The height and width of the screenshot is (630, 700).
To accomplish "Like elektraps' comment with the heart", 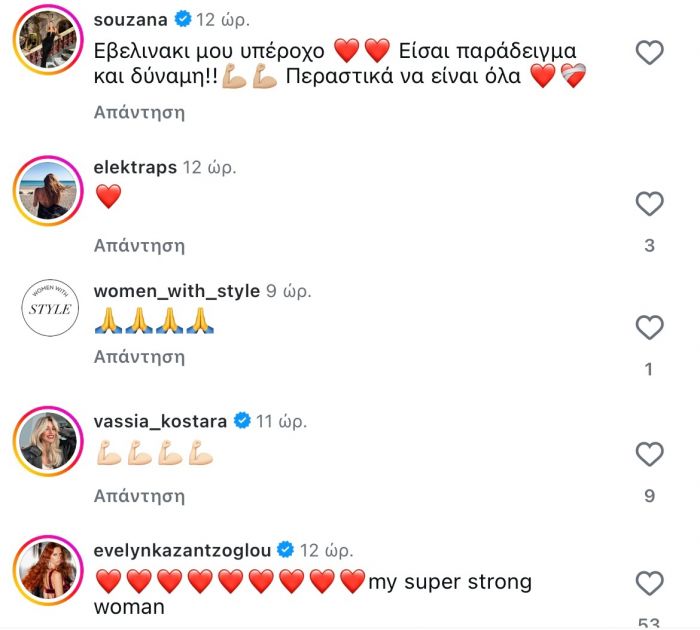I will click(650, 204).
